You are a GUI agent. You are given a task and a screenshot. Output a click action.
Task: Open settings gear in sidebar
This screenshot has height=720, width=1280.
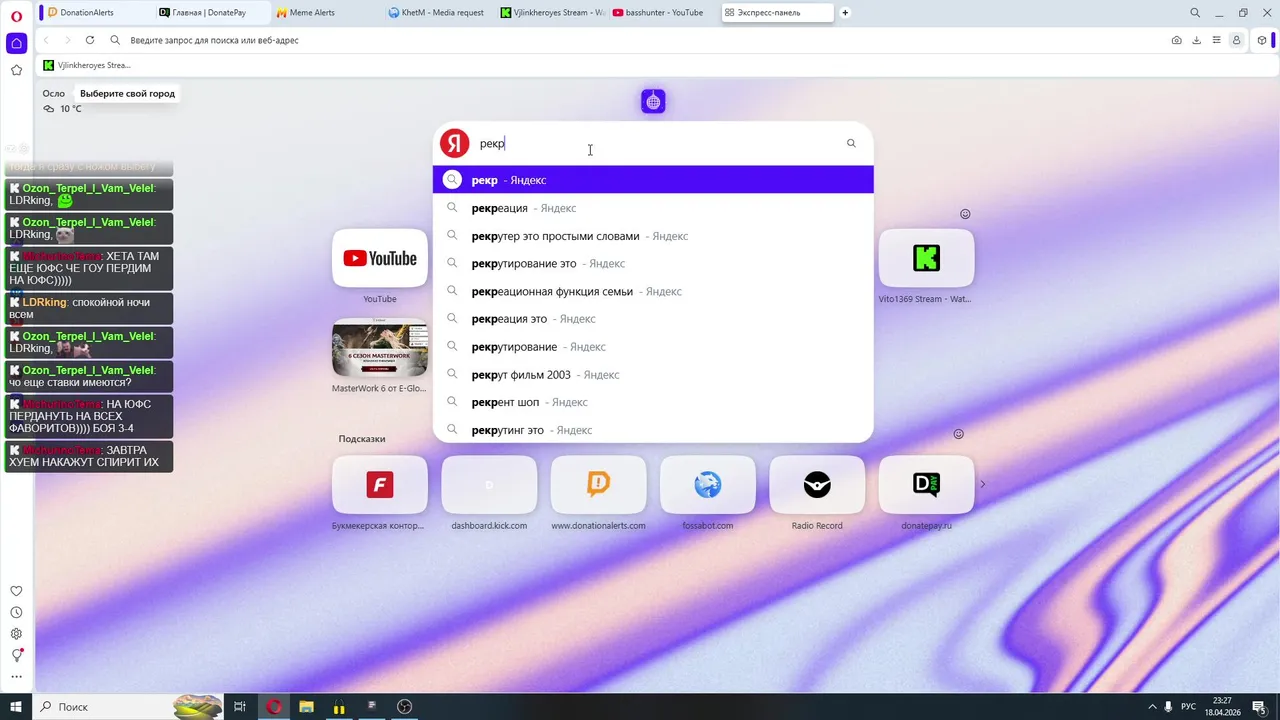[x=16, y=634]
